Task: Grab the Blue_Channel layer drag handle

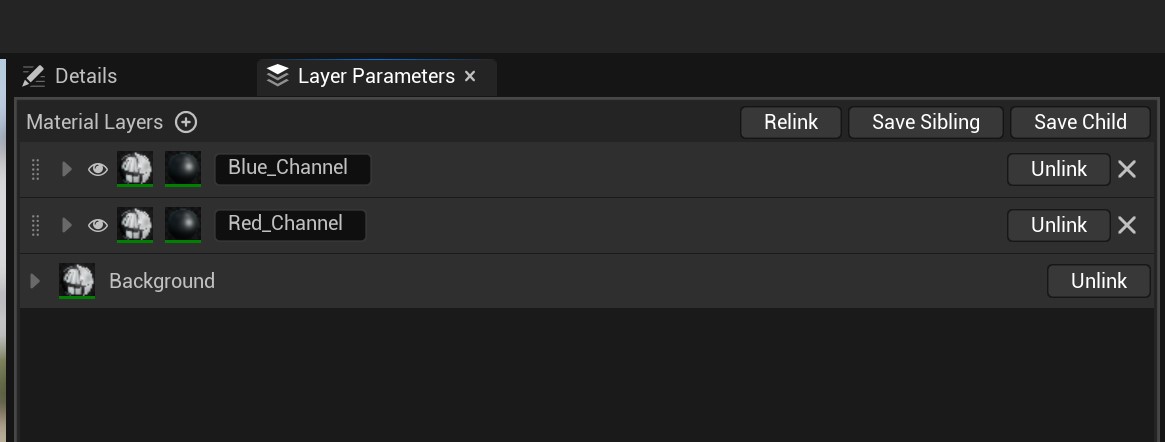Action: pos(35,169)
